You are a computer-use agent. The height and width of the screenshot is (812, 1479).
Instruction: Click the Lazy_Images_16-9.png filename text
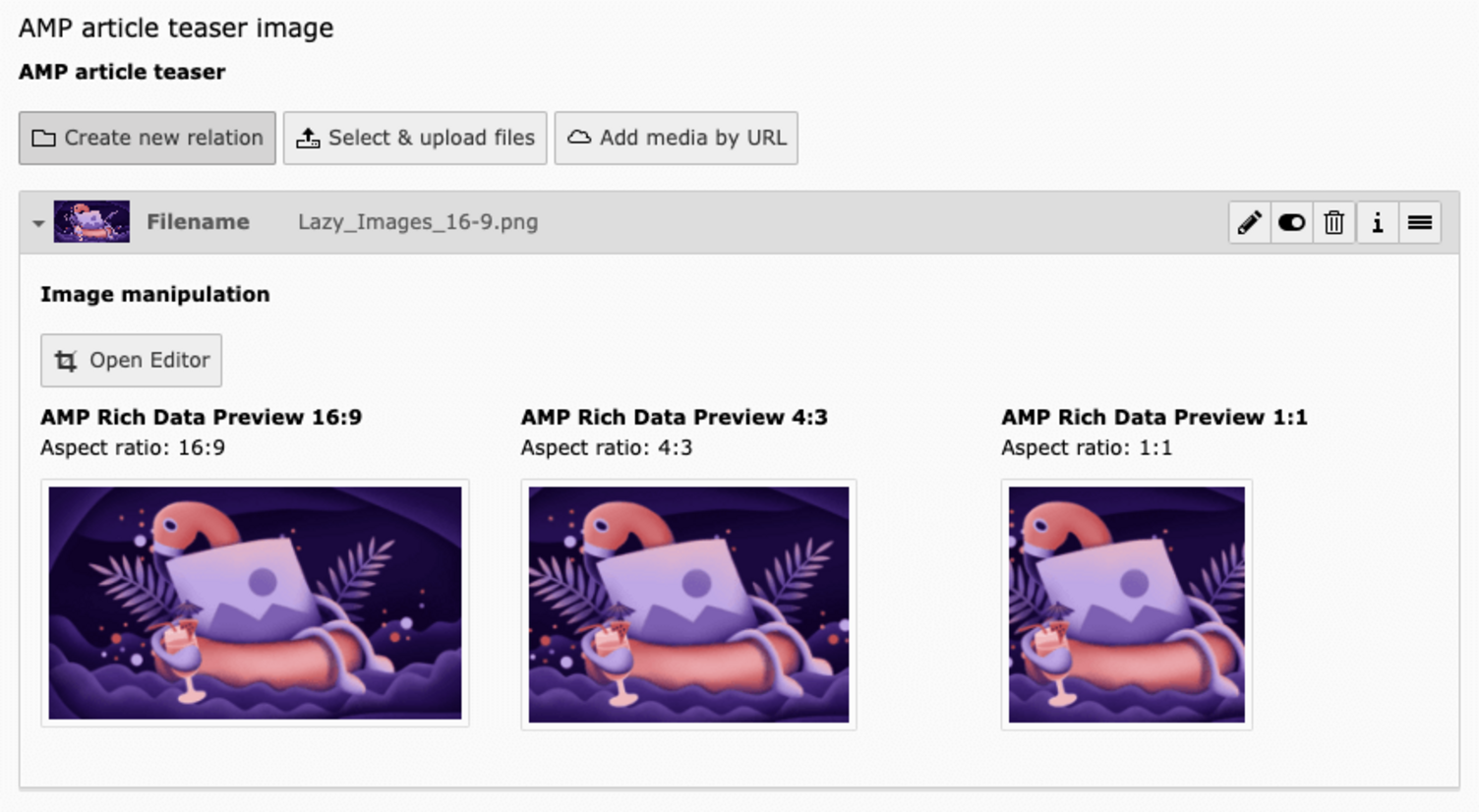click(x=418, y=222)
